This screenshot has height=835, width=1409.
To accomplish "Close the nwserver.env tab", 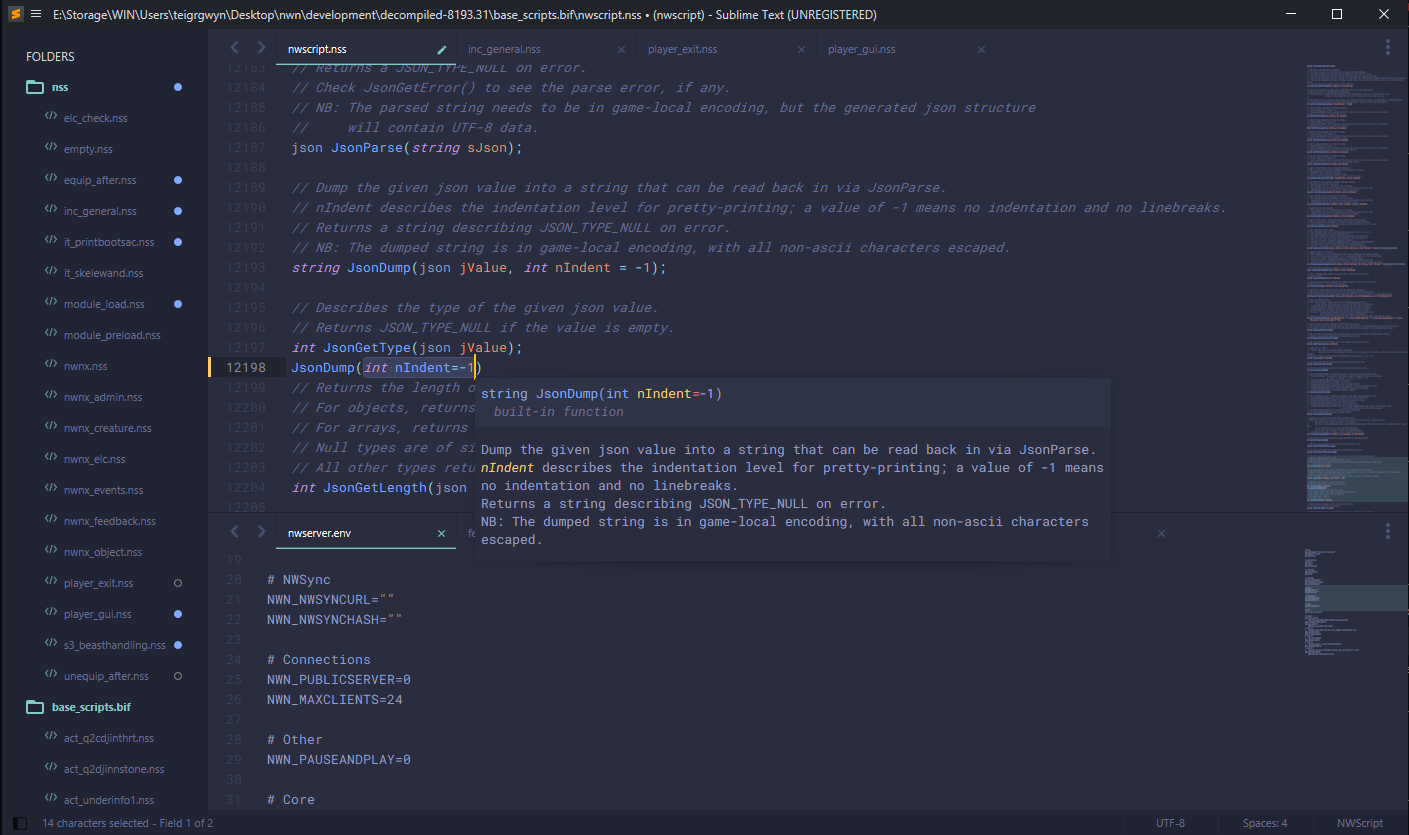I will pos(441,533).
